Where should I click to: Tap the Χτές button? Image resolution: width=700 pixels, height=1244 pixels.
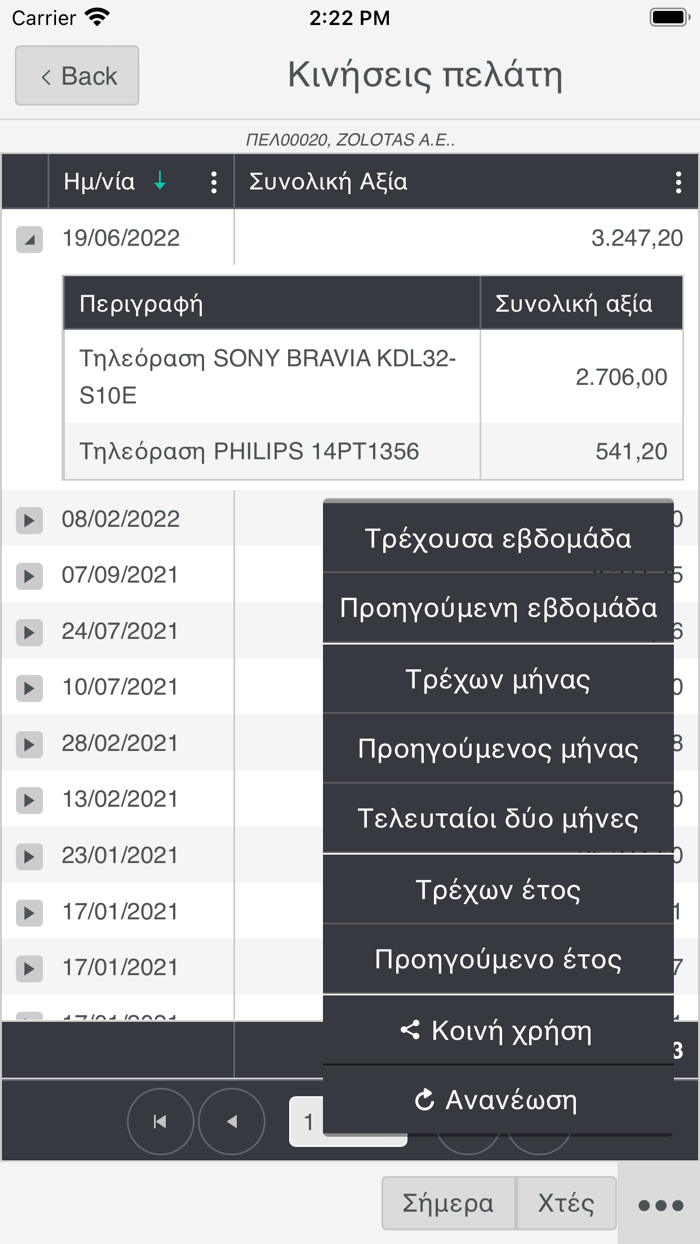565,1203
